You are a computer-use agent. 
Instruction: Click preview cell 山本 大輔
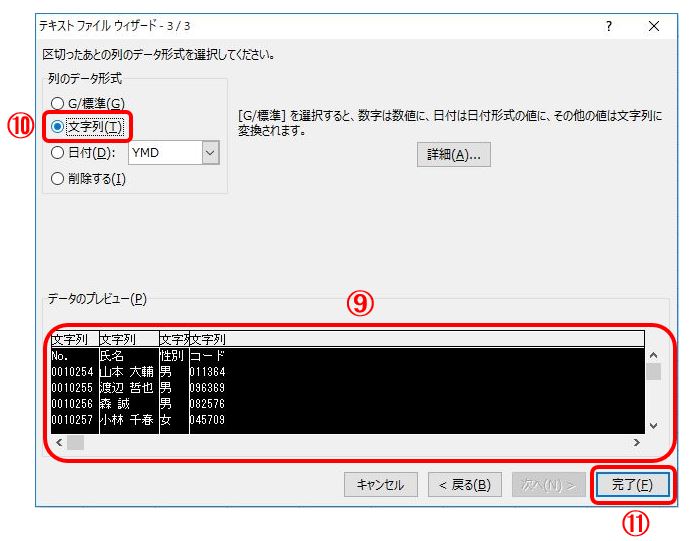(126, 372)
